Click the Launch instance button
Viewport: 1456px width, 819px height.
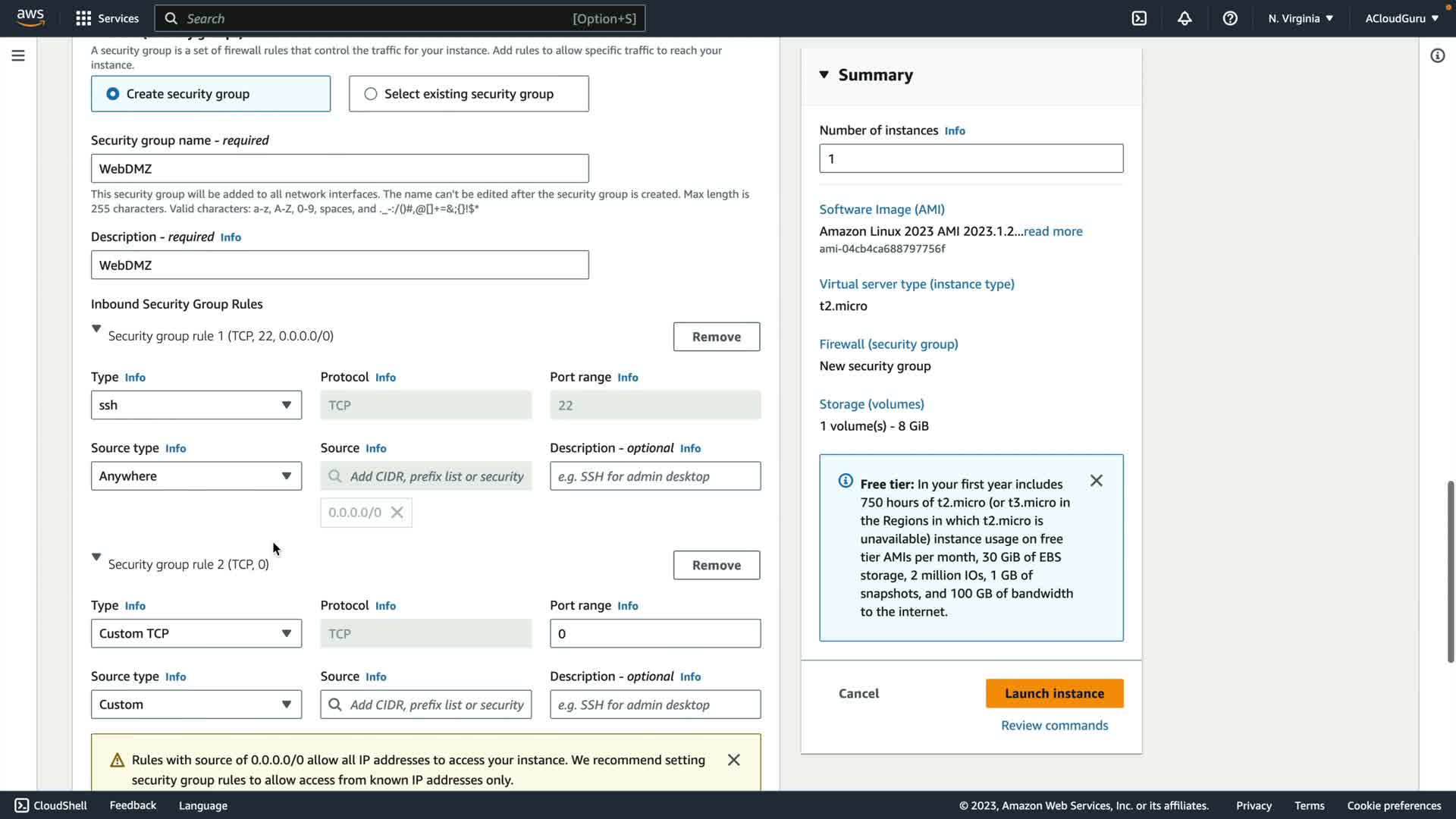pos(1054,693)
